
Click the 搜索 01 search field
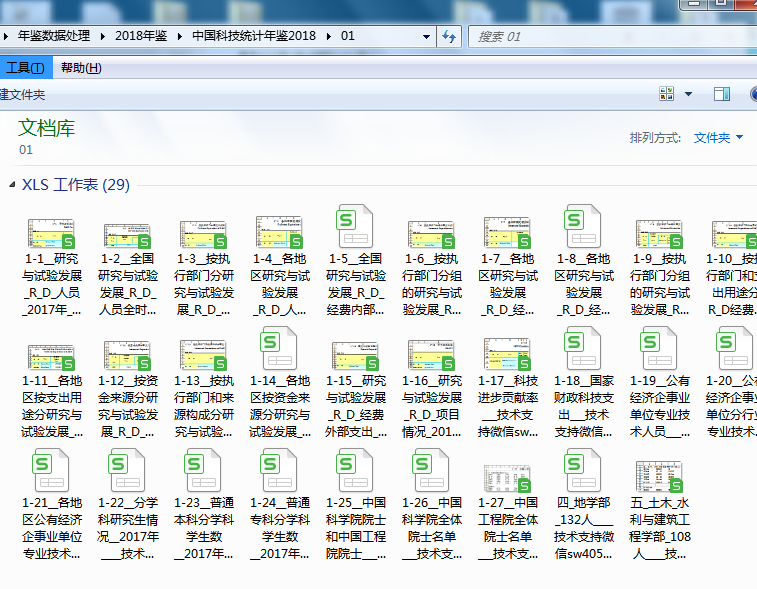pyautogui.click(x=612, y=37)
